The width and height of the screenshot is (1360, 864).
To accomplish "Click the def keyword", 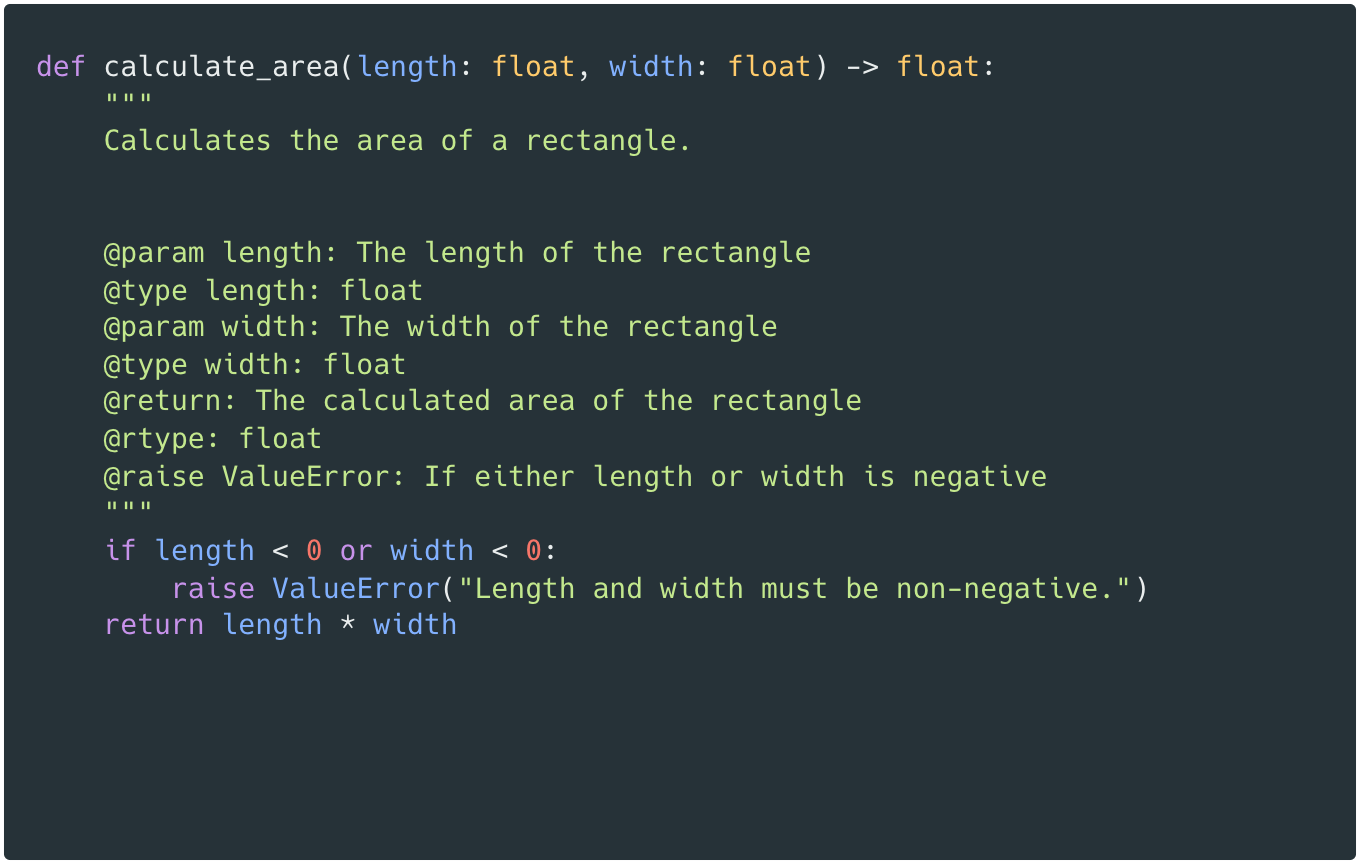I will (61, 67).
